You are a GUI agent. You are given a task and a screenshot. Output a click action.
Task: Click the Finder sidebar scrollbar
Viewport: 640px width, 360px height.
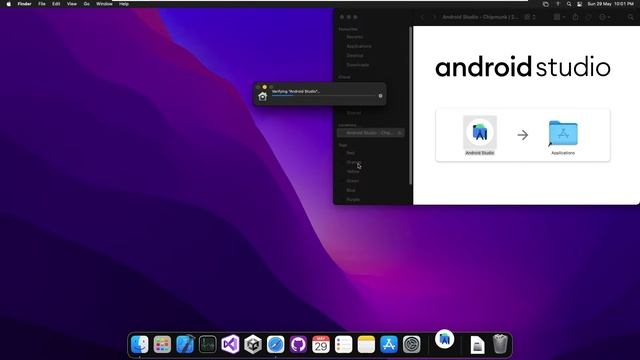click(410, 105)
